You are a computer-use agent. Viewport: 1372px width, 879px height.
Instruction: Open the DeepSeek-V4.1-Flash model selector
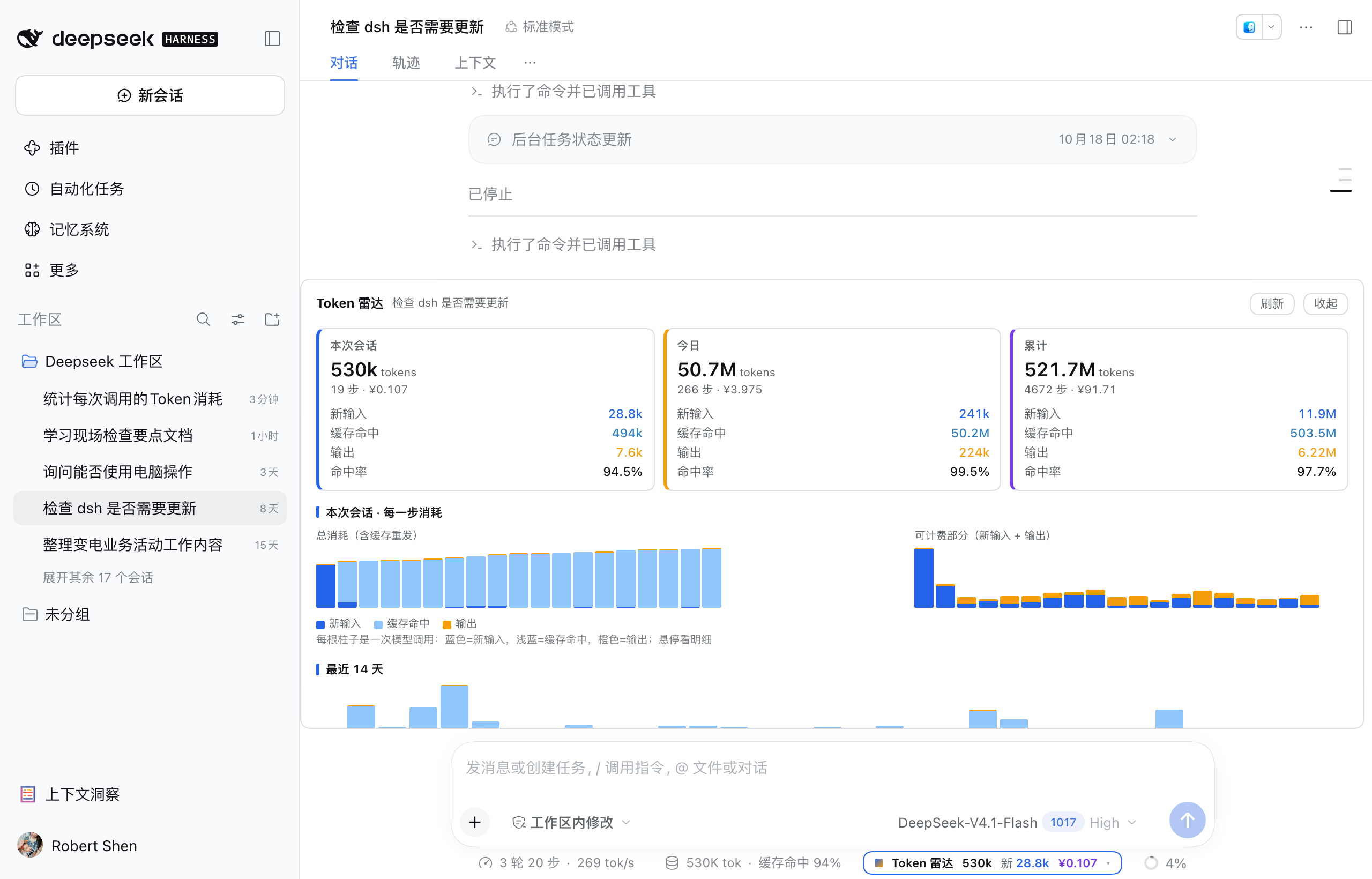point(1017,822)
